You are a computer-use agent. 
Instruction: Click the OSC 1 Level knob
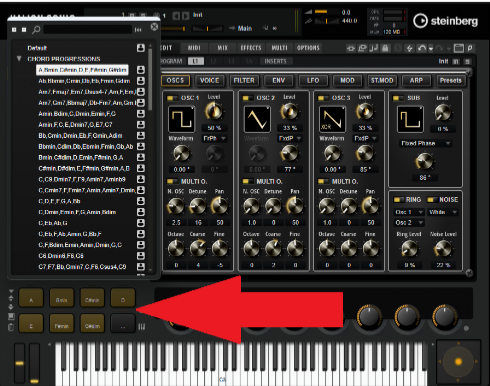pyautogui.click(x=214, y=112)
